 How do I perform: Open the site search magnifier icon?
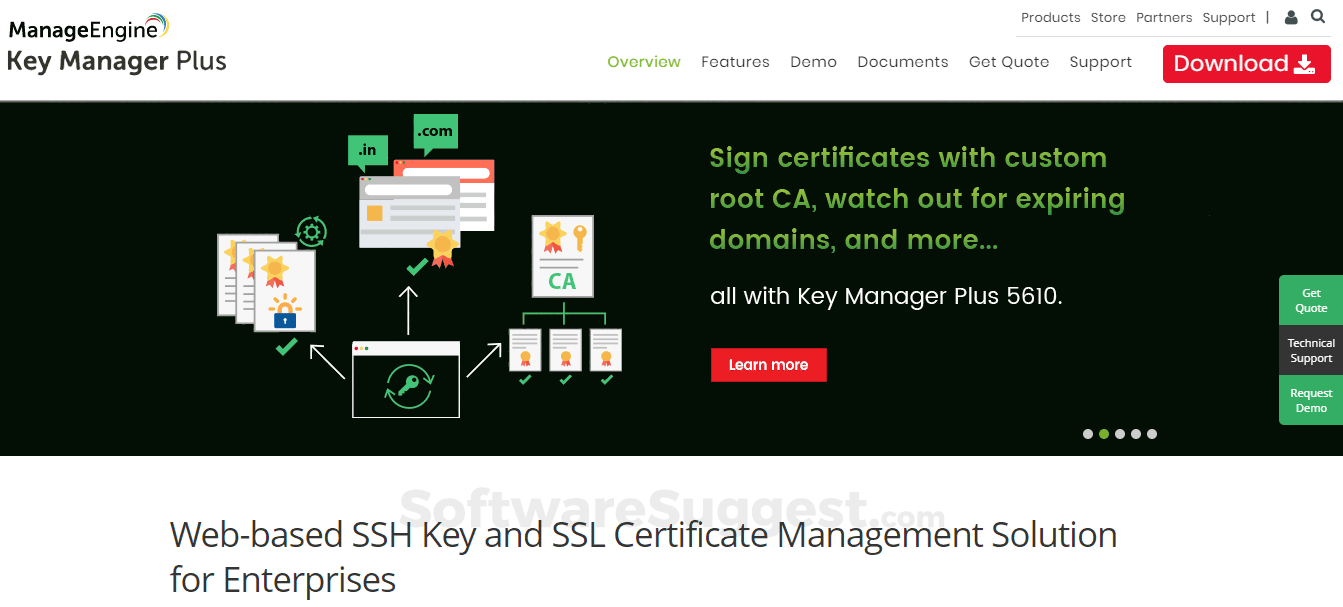pyautogui.click(x=1317, y=17)
